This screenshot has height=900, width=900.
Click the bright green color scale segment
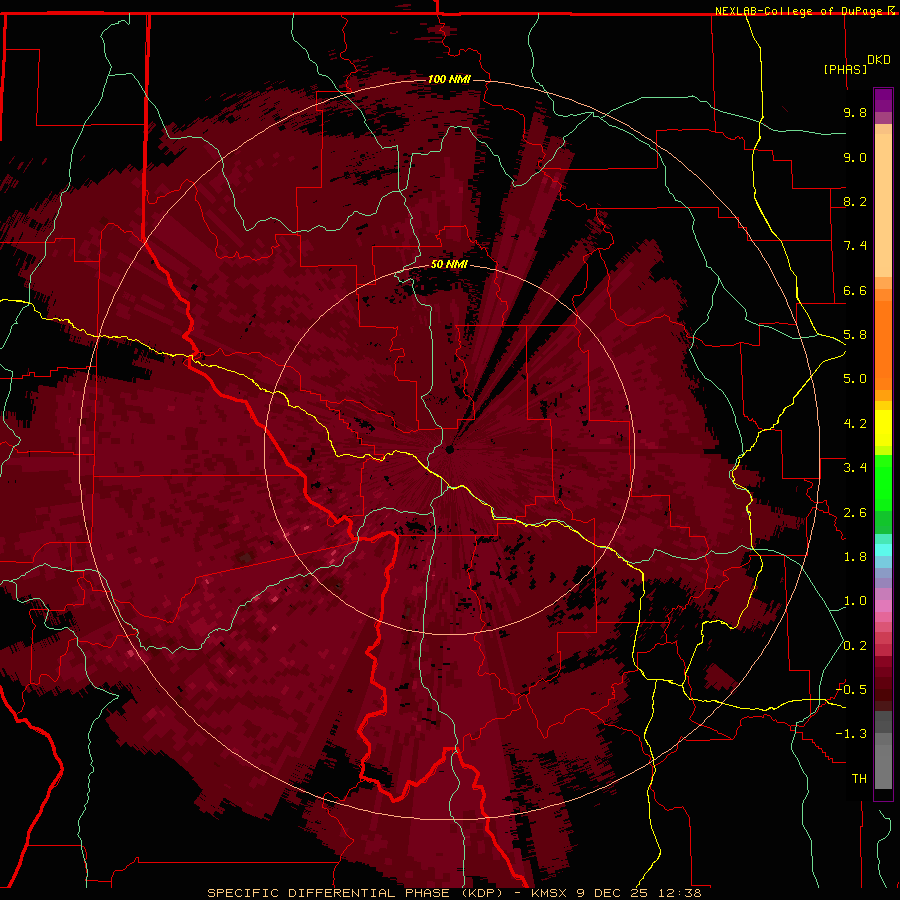(x=883, y=484)
